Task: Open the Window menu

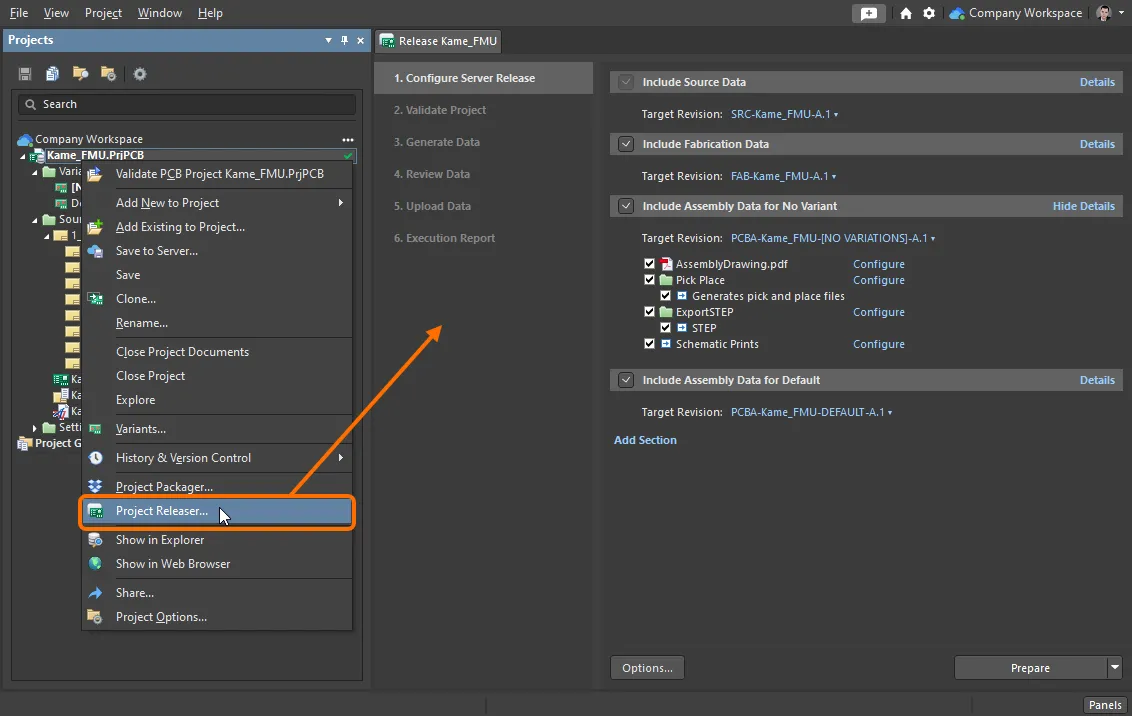Action: tap(160, 13)
